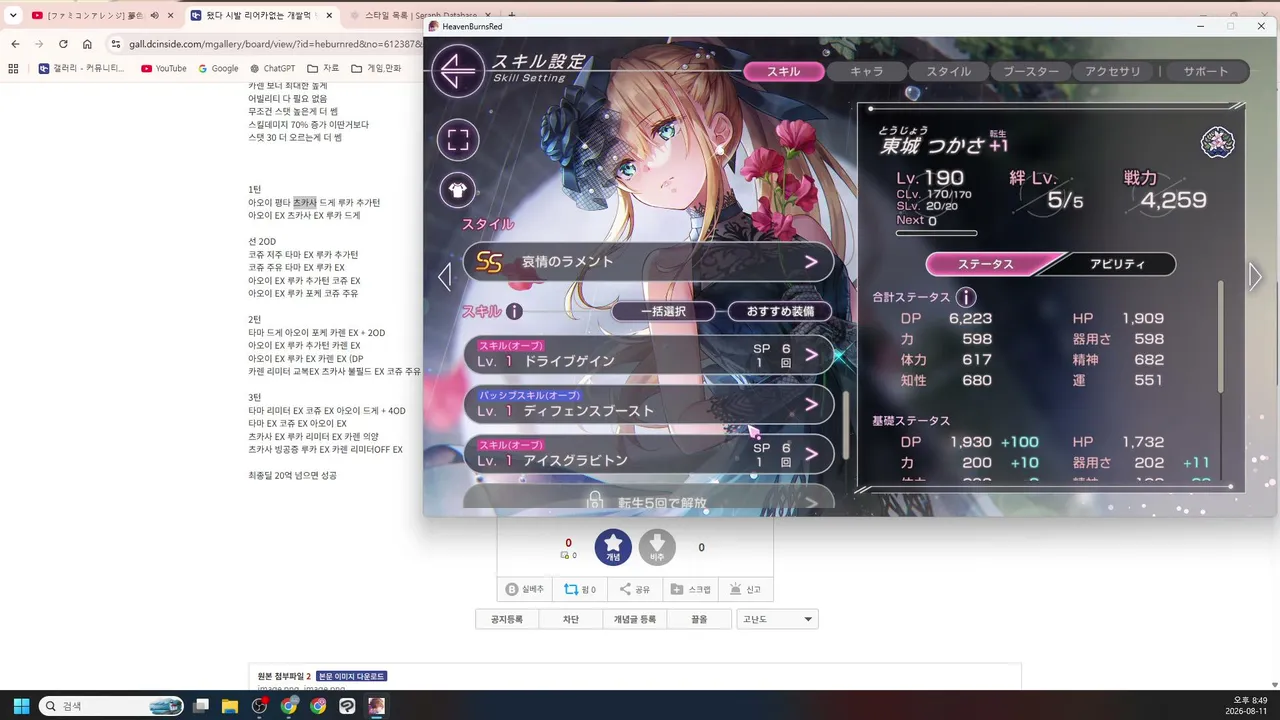Click the info icon beside 合計ステータス
The width and height of the screenshot is (1280, 720).
966,297
